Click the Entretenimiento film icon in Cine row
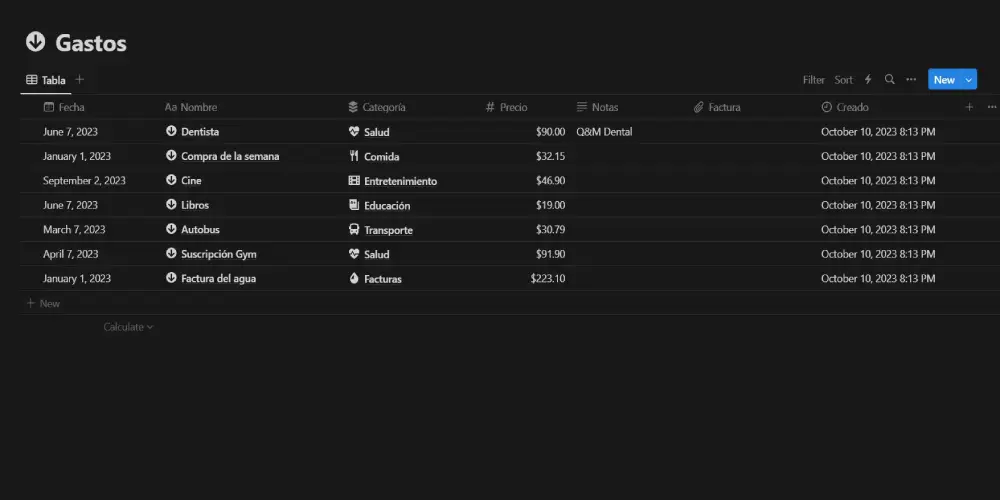 (x=354, y=181)
